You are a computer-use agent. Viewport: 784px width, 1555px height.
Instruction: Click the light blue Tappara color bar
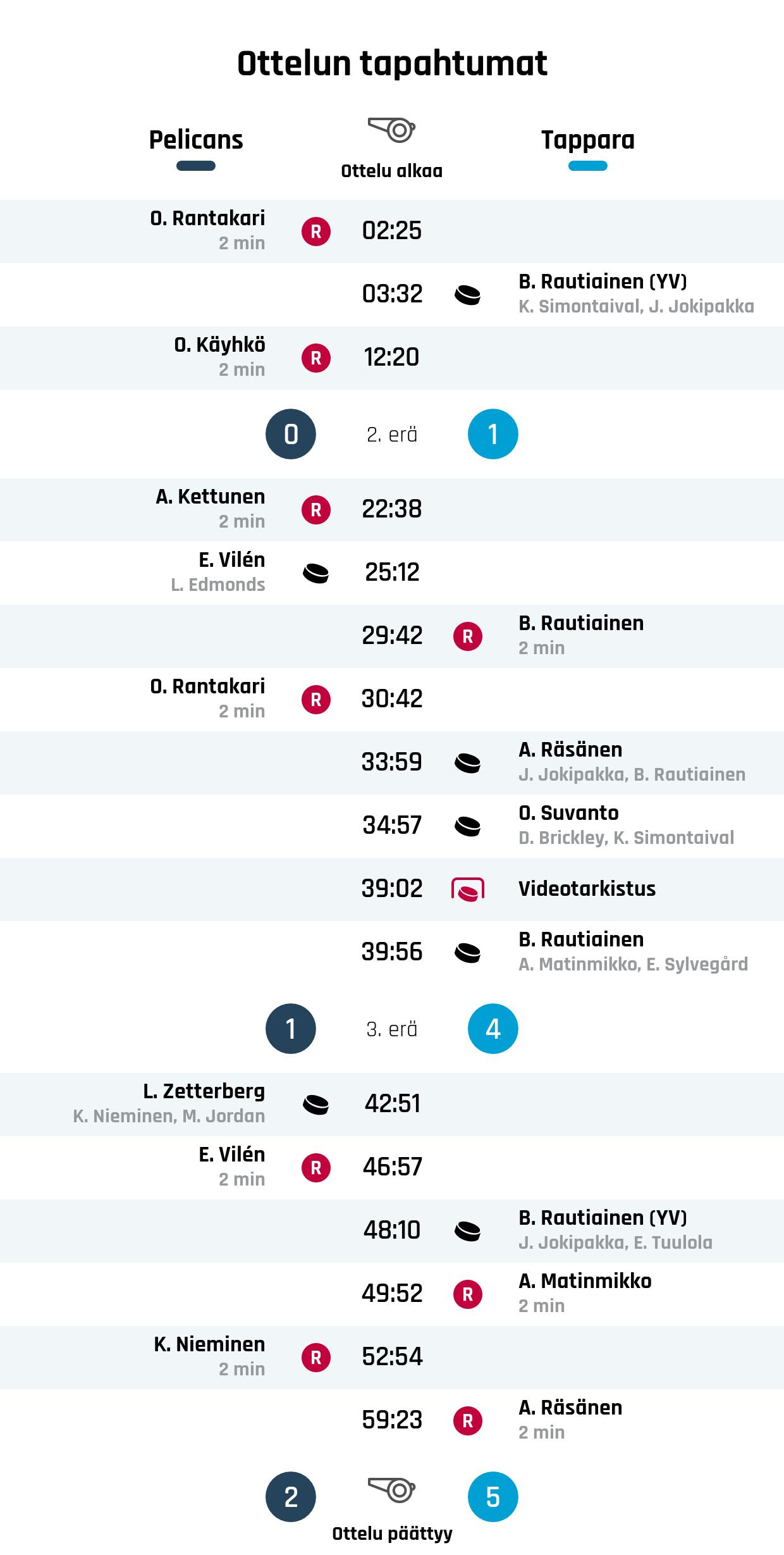tap(588, 166)
